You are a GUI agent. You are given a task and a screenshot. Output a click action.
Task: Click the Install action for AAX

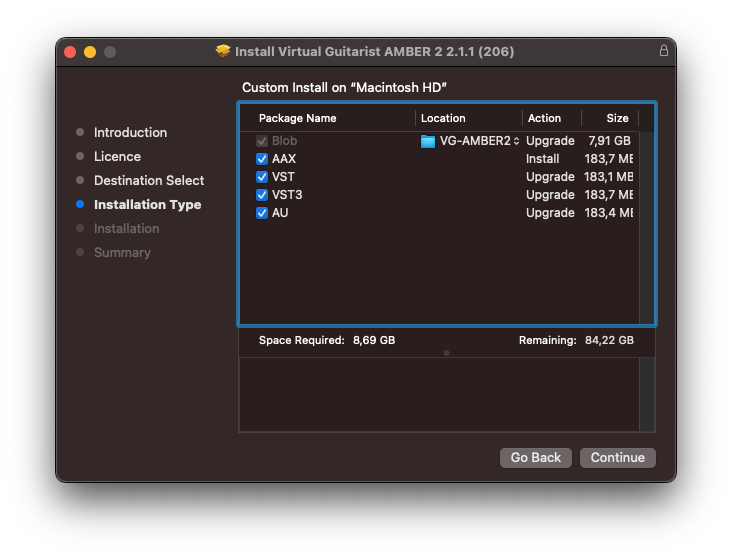click(542, 159)
